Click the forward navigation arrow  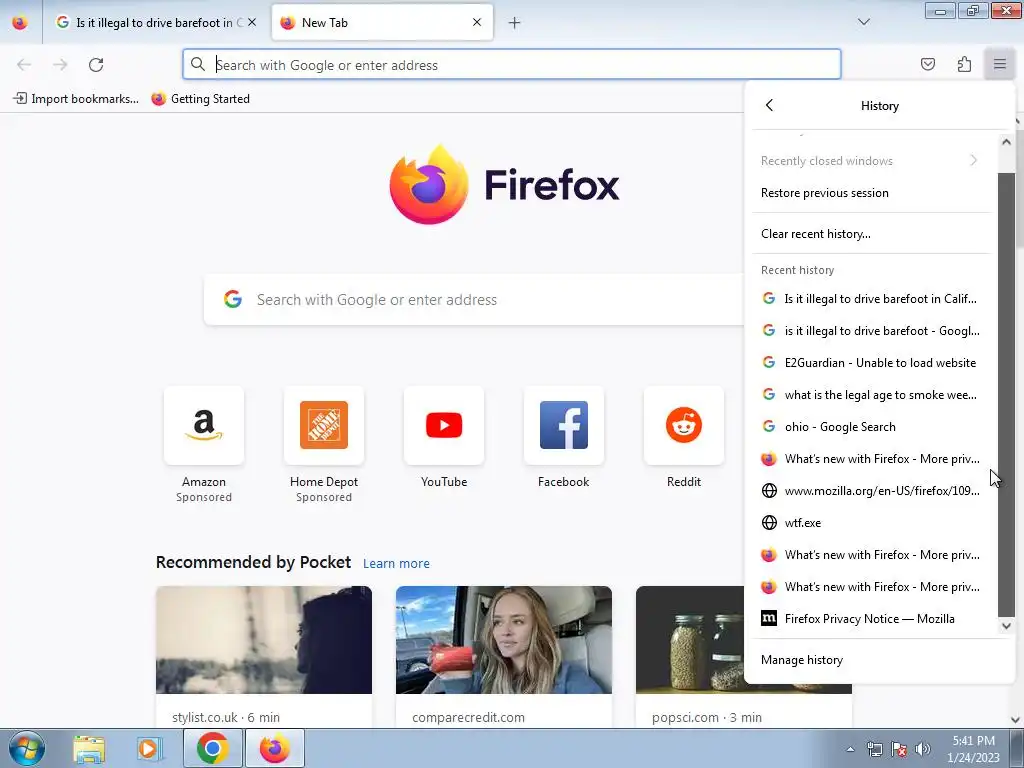click(60, 65)
